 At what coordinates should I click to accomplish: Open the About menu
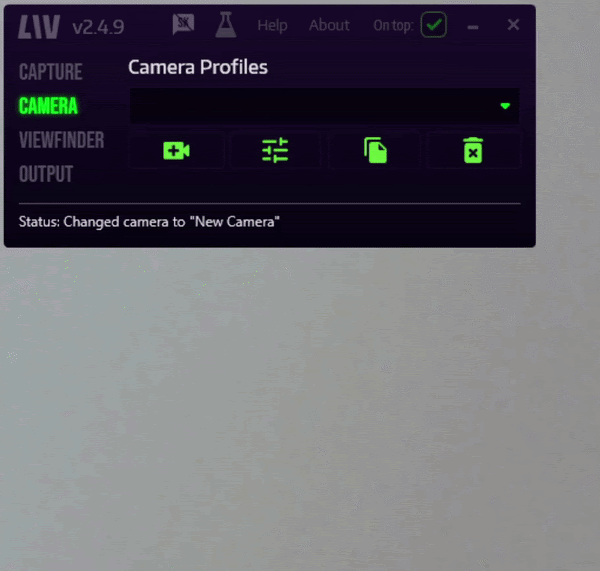[329, 25]
